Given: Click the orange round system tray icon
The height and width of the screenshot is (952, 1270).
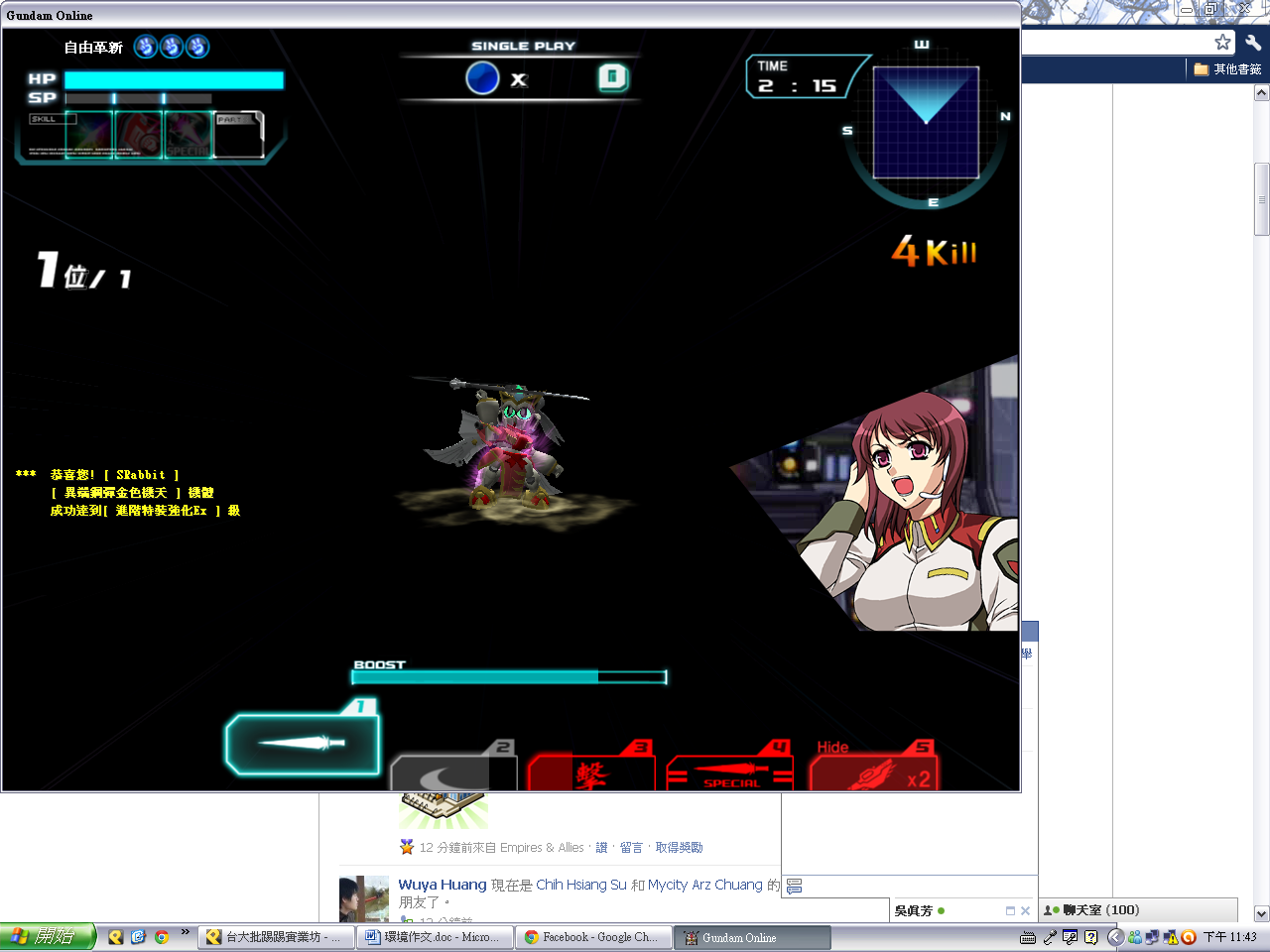Looking at the screenshot, I should (x=1188, y=937).
